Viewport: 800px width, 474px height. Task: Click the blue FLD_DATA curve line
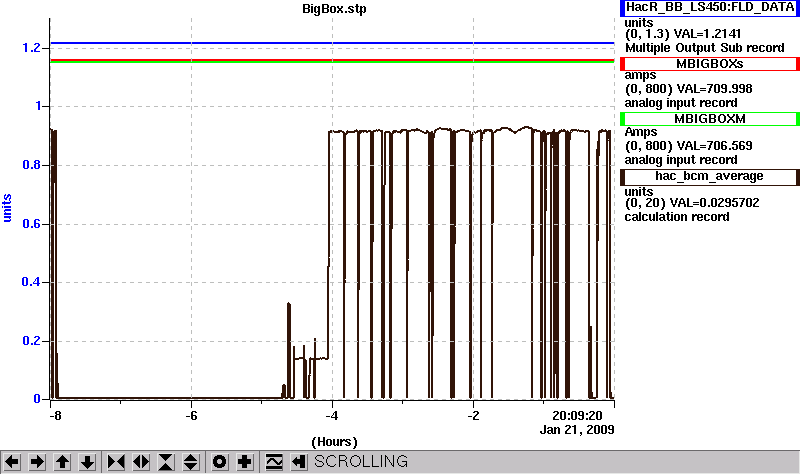tap(332, 43)
